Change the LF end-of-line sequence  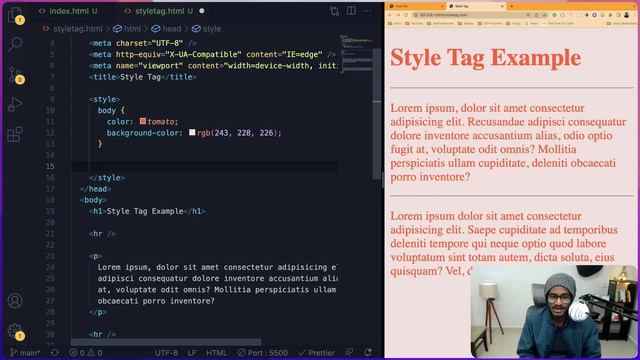[x=192, y=353]
